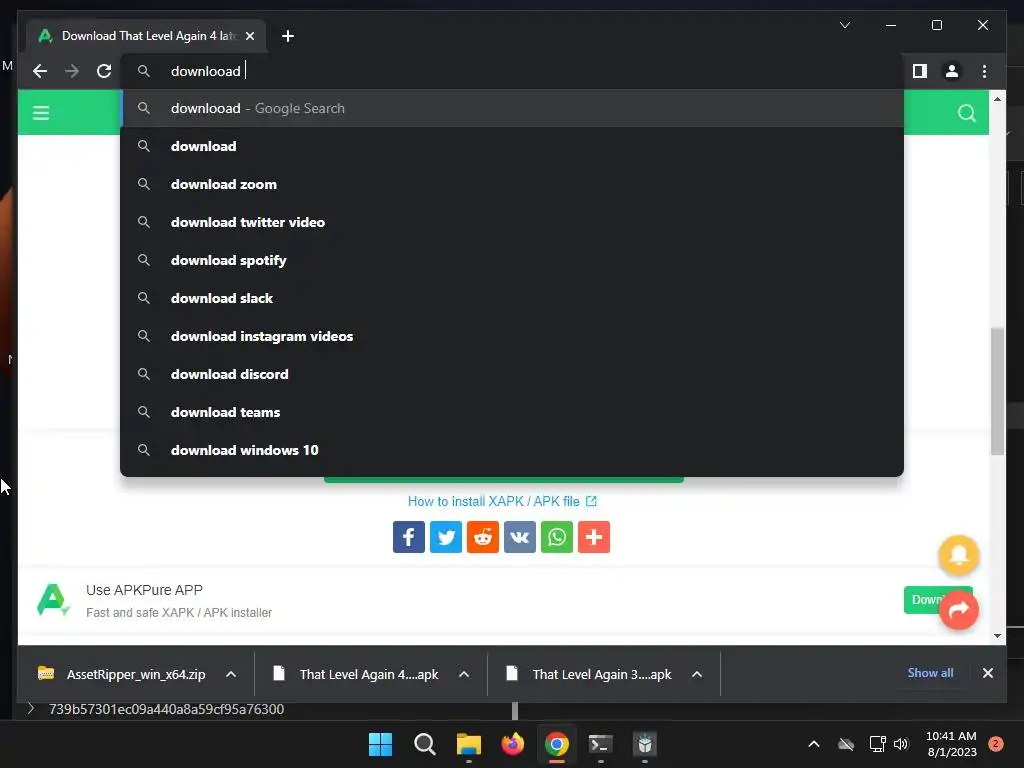The image size is (1024, 768).
Task: Click the orange notification bell button
Action: click(958, 555)
